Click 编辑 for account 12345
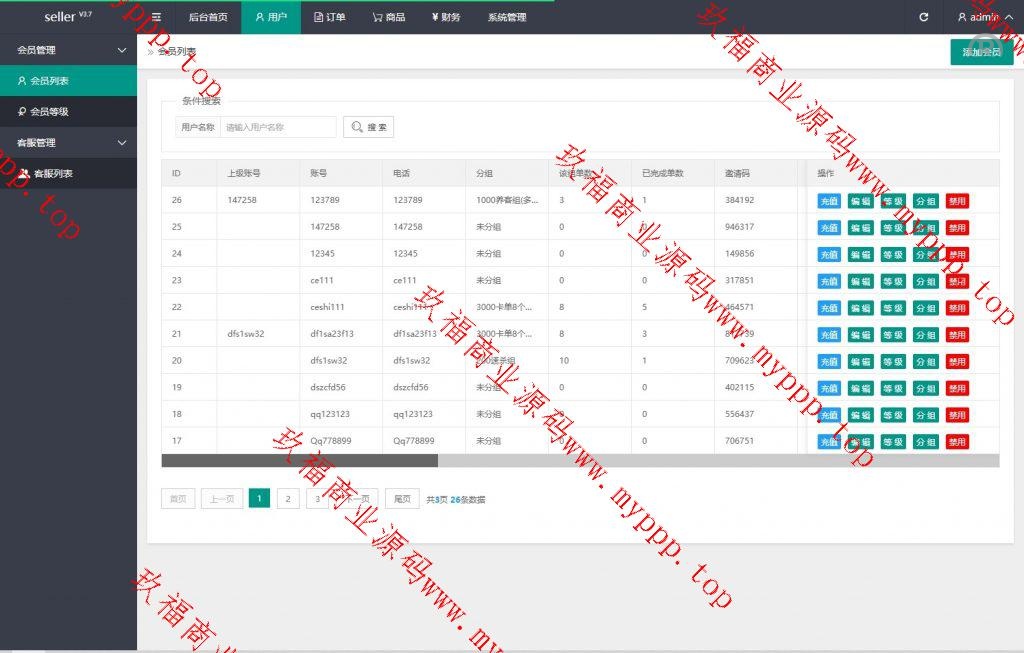1024x653 pixels. pyautogui.click(x=860, y=254)
